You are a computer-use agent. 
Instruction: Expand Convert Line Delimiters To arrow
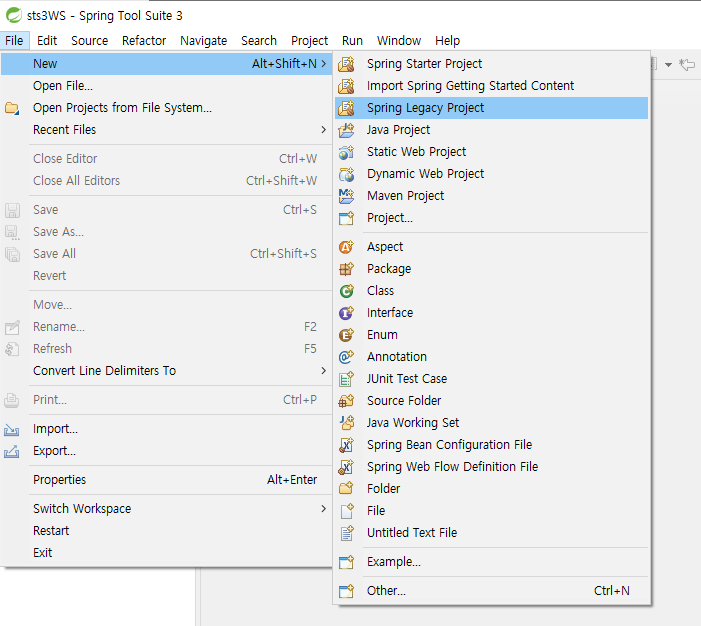(x=324, y=371)
